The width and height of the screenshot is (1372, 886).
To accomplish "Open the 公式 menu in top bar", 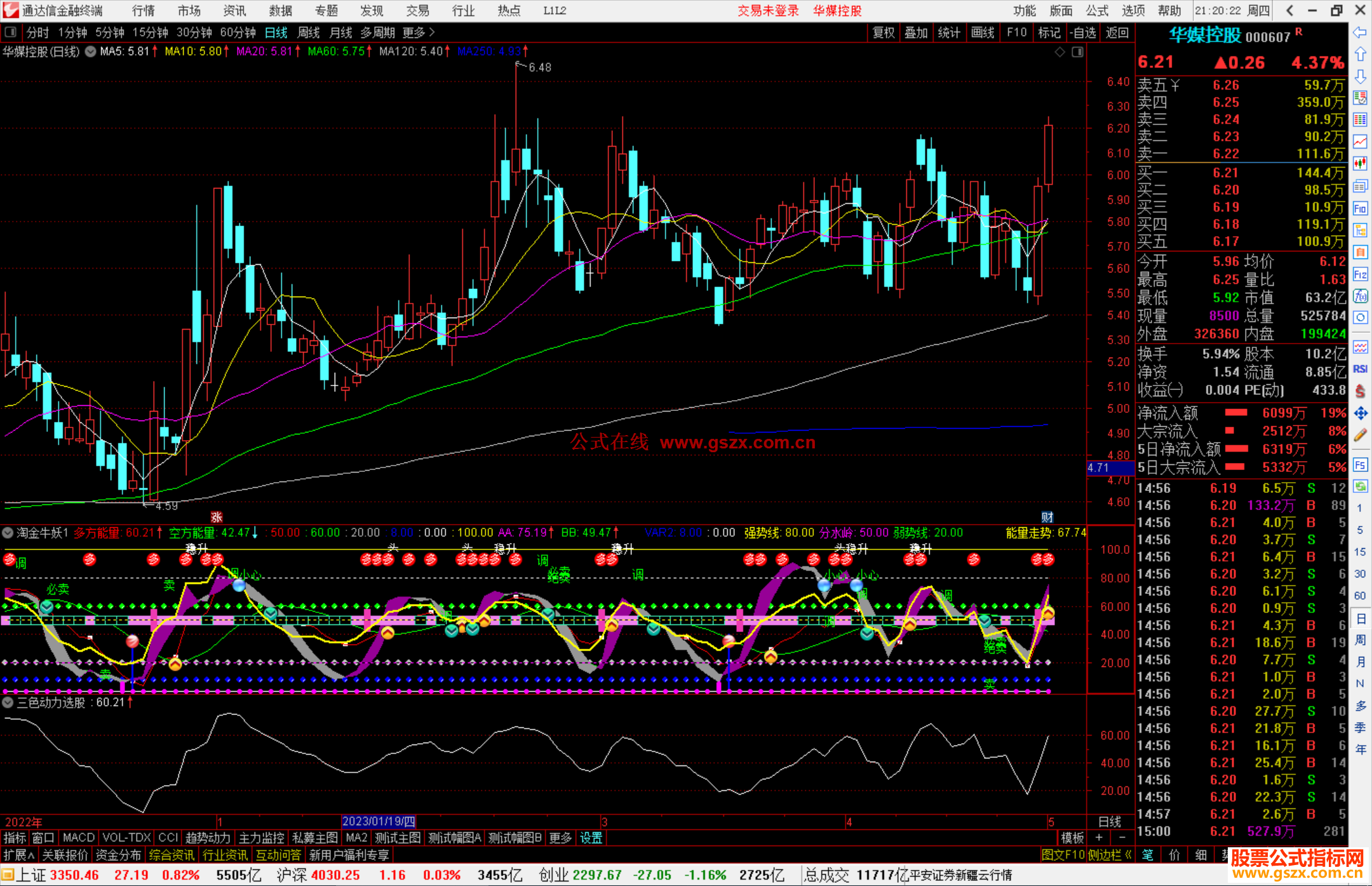I will (1096, 11).
